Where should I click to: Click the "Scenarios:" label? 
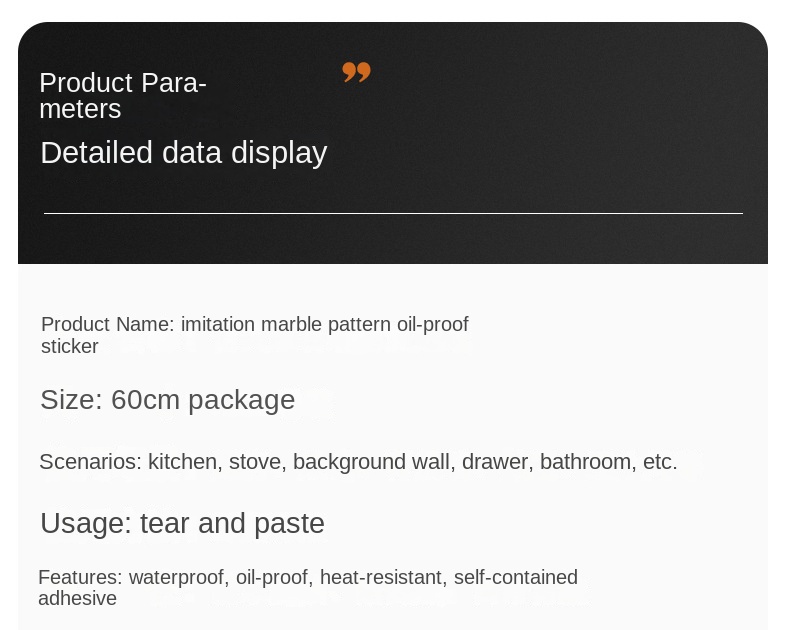90,461
